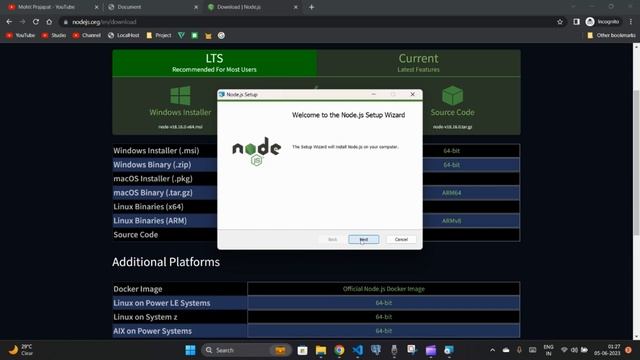Go back in browser history
The width and height of the screenshot is (640, 360).
click(9, 22)
